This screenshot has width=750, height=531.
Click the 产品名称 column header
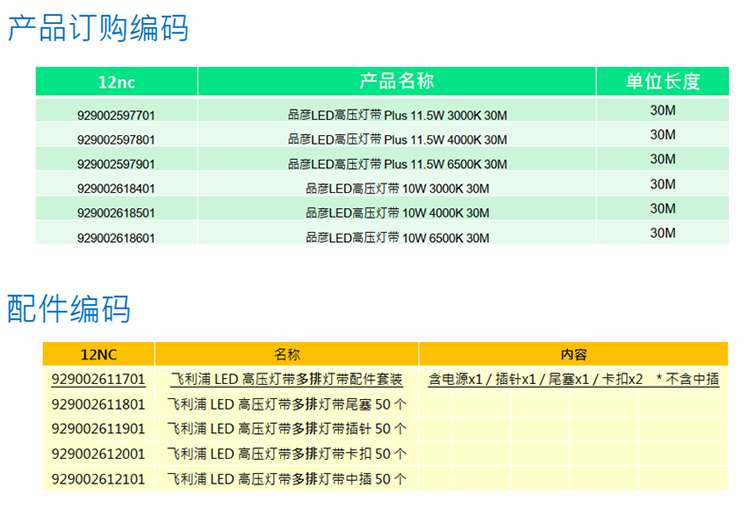click(x=397, y=81)
